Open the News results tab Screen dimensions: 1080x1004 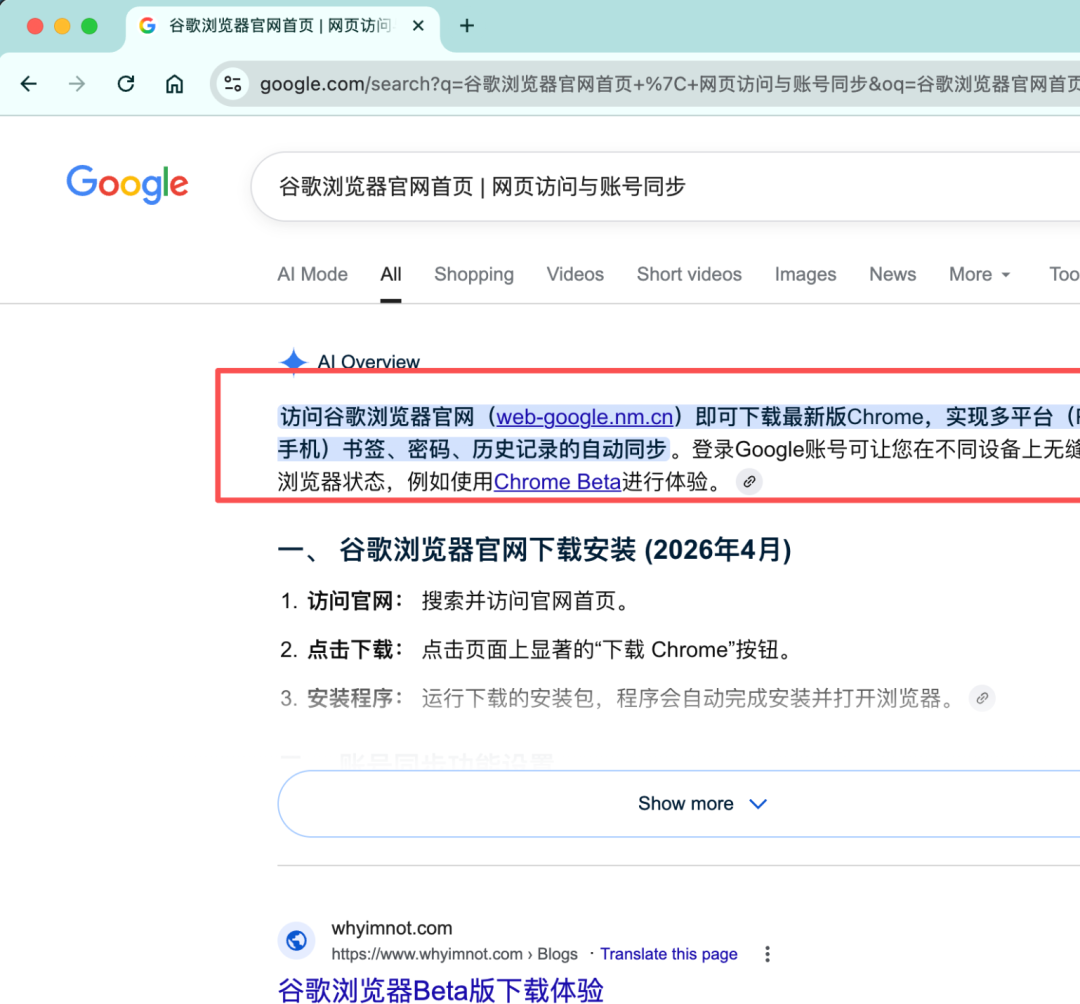tap(893, 274)
